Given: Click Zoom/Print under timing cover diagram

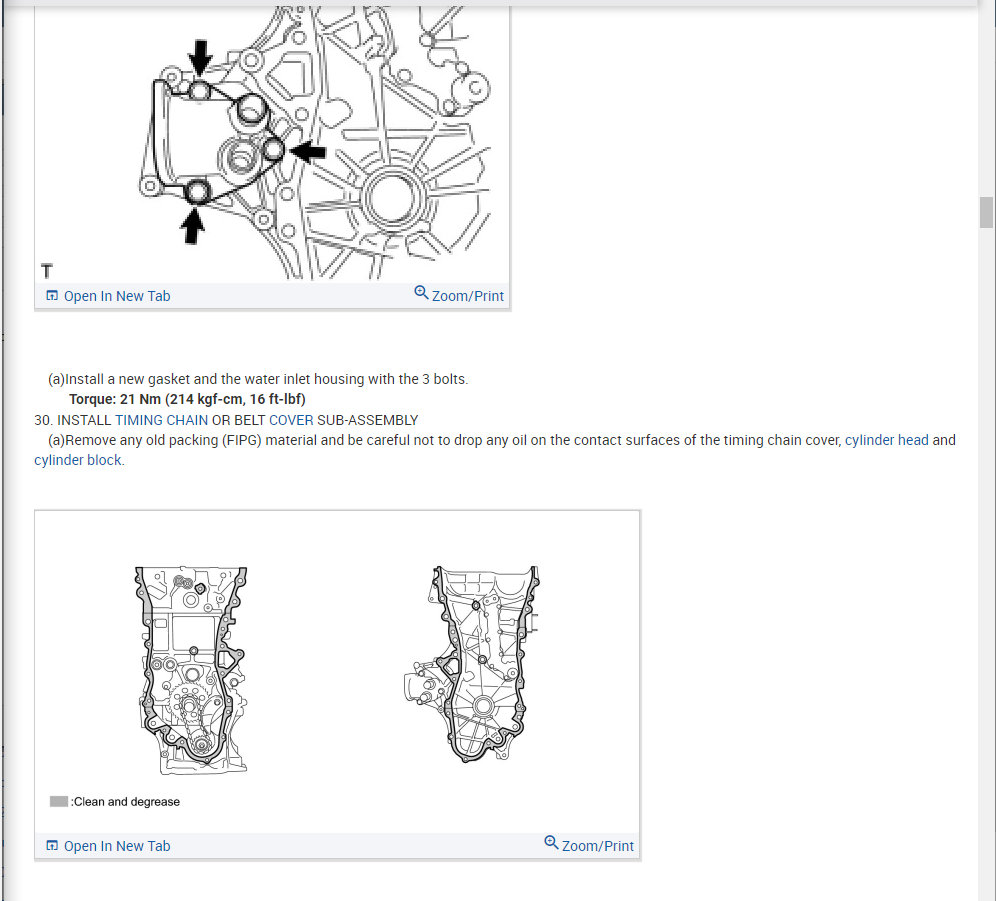Looking at the screenshot, I should [x=597, y=846].
